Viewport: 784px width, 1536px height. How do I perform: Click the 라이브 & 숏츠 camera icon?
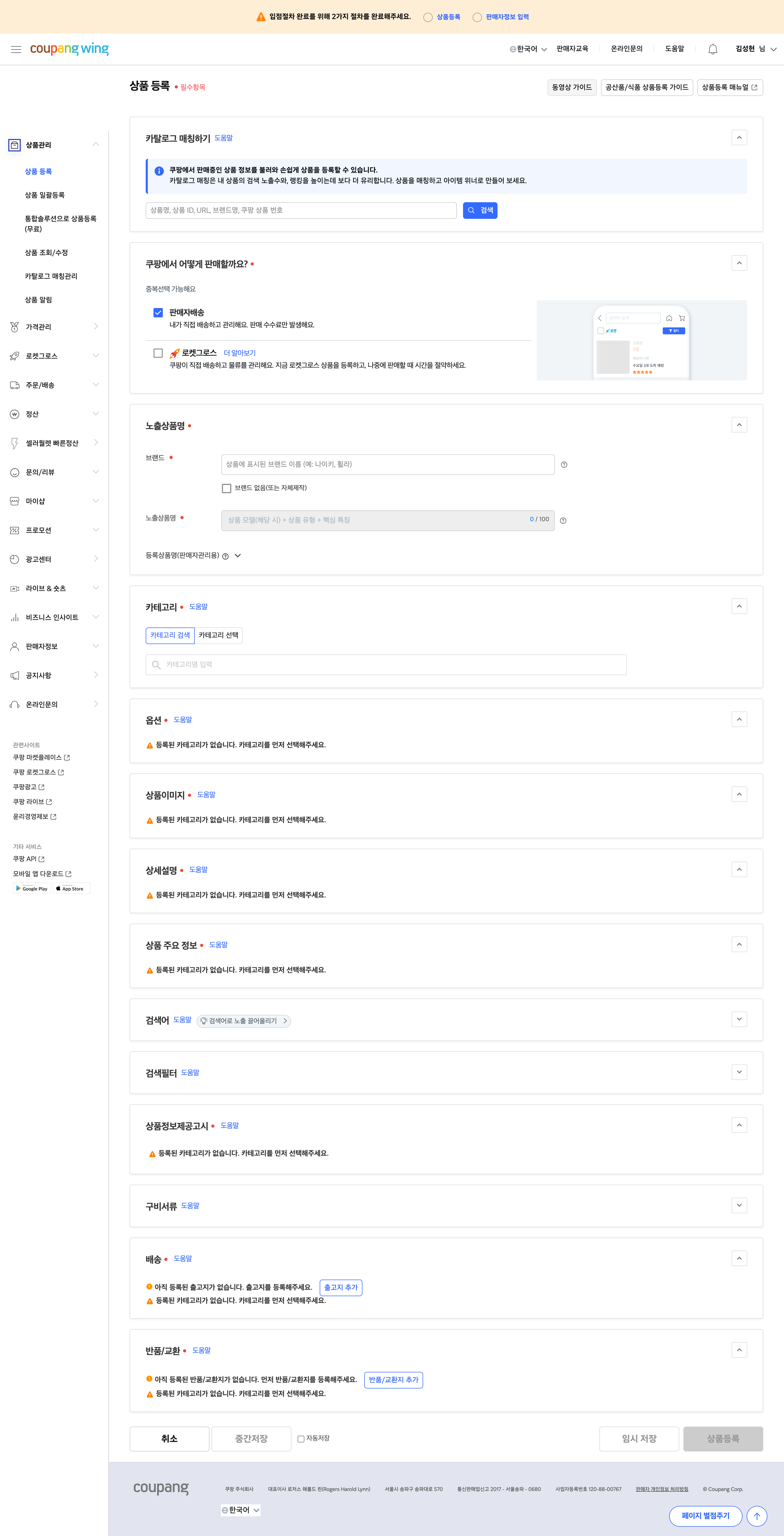14,589
